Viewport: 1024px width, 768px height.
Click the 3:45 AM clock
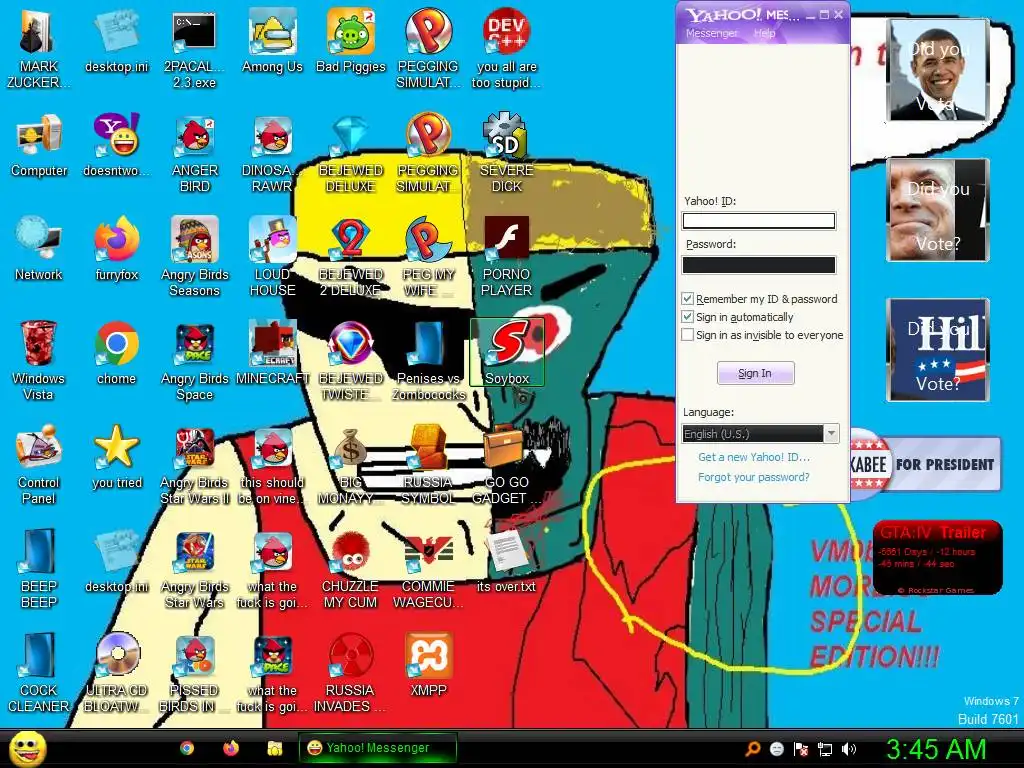click(935, 749)
